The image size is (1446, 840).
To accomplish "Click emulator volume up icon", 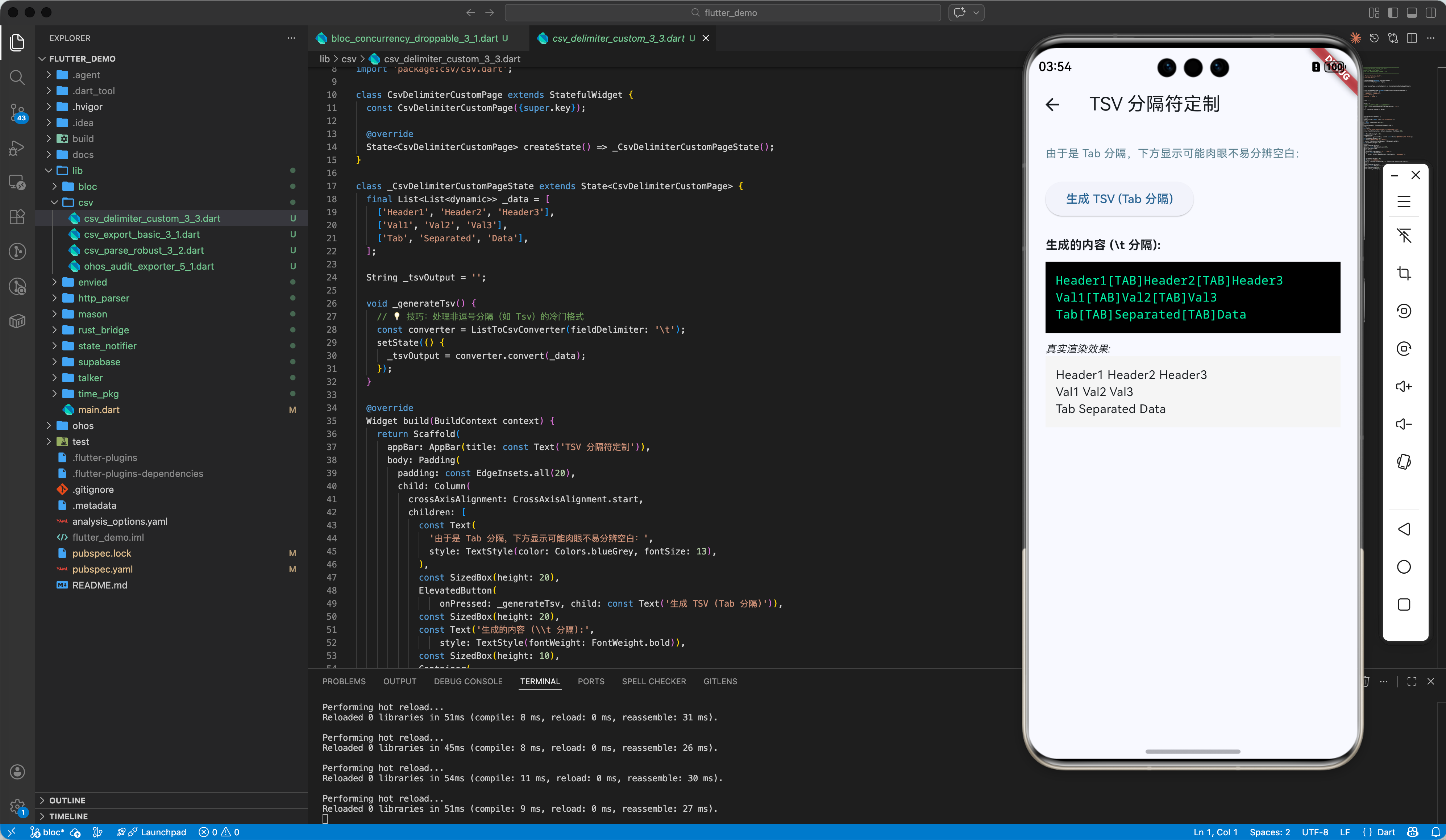I will [x=1404, y=386].
